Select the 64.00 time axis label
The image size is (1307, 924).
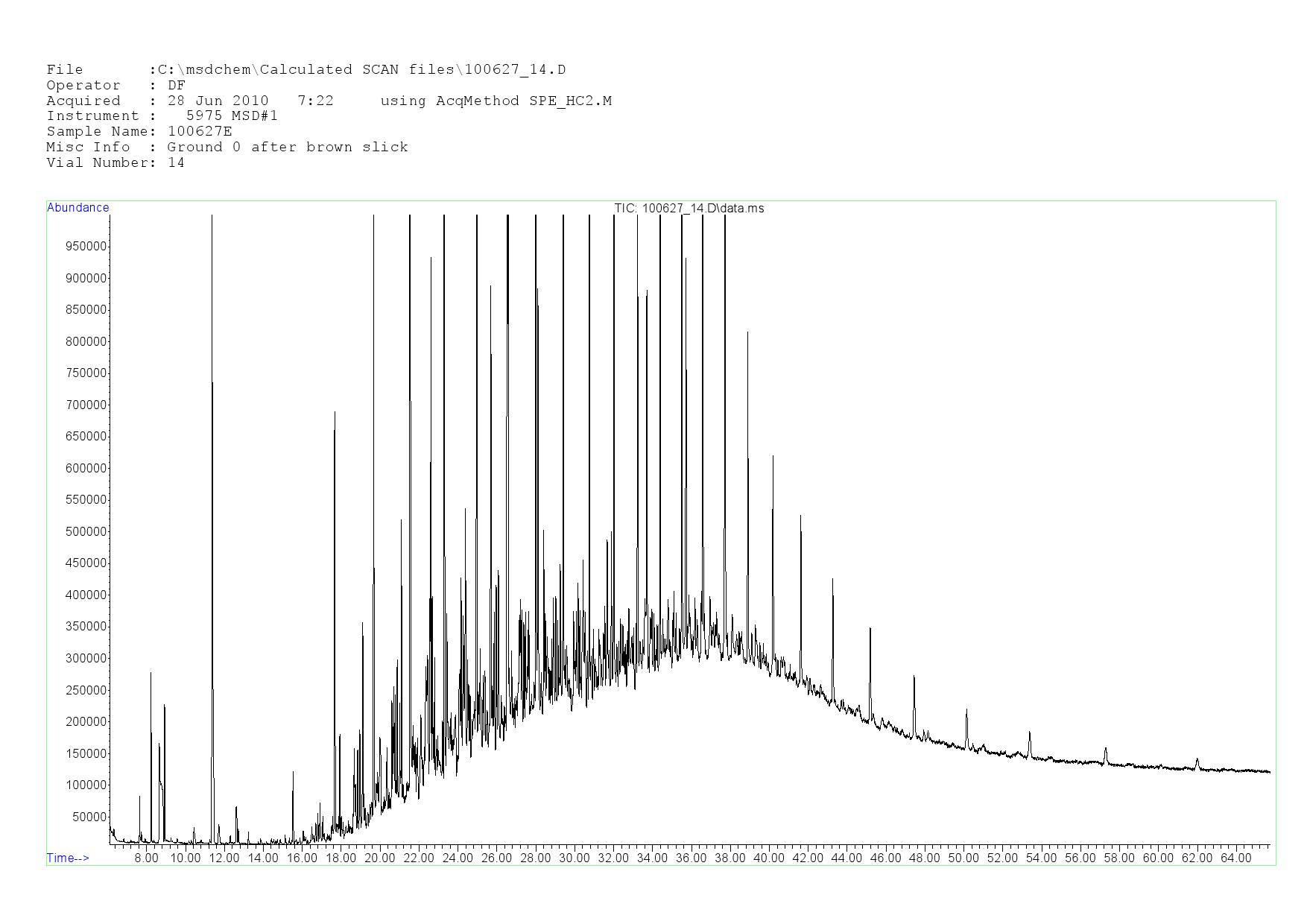tap(1235, 858)
